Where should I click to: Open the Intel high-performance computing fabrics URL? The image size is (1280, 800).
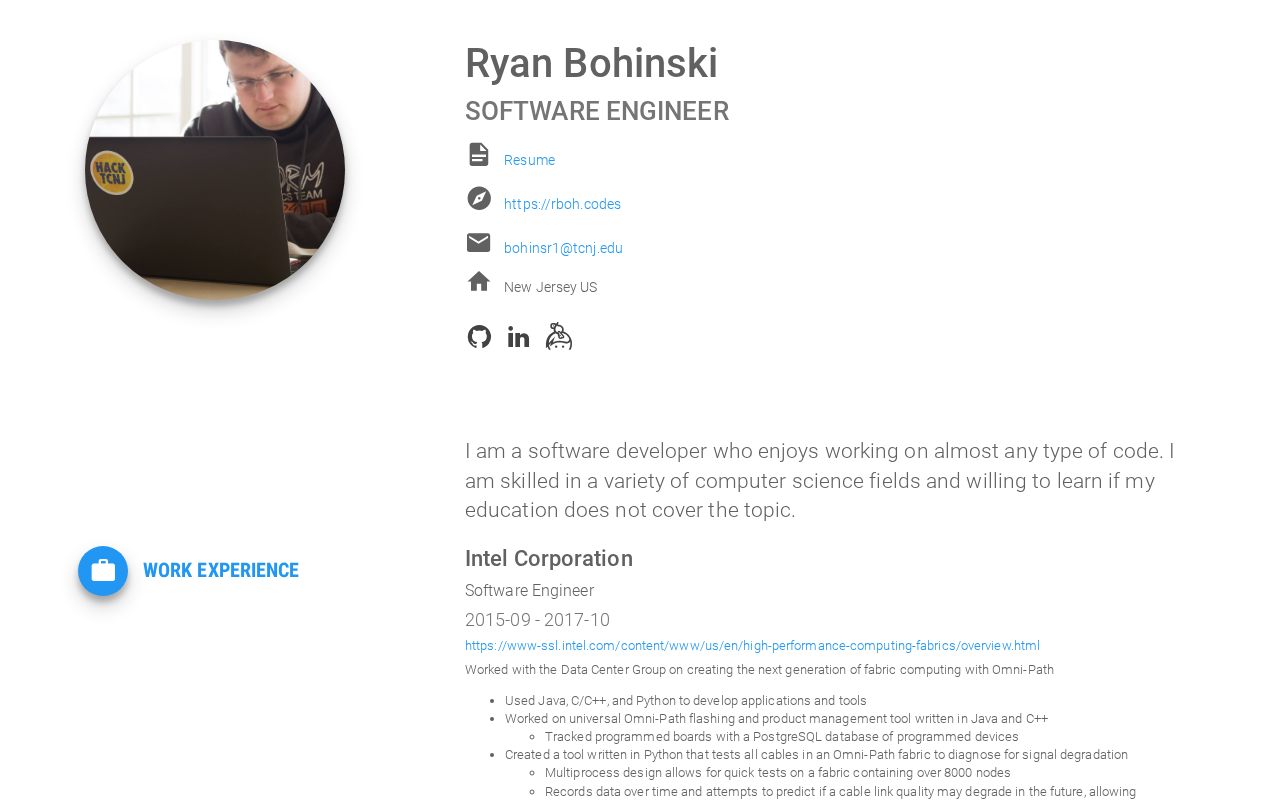(x=752, y=646)
